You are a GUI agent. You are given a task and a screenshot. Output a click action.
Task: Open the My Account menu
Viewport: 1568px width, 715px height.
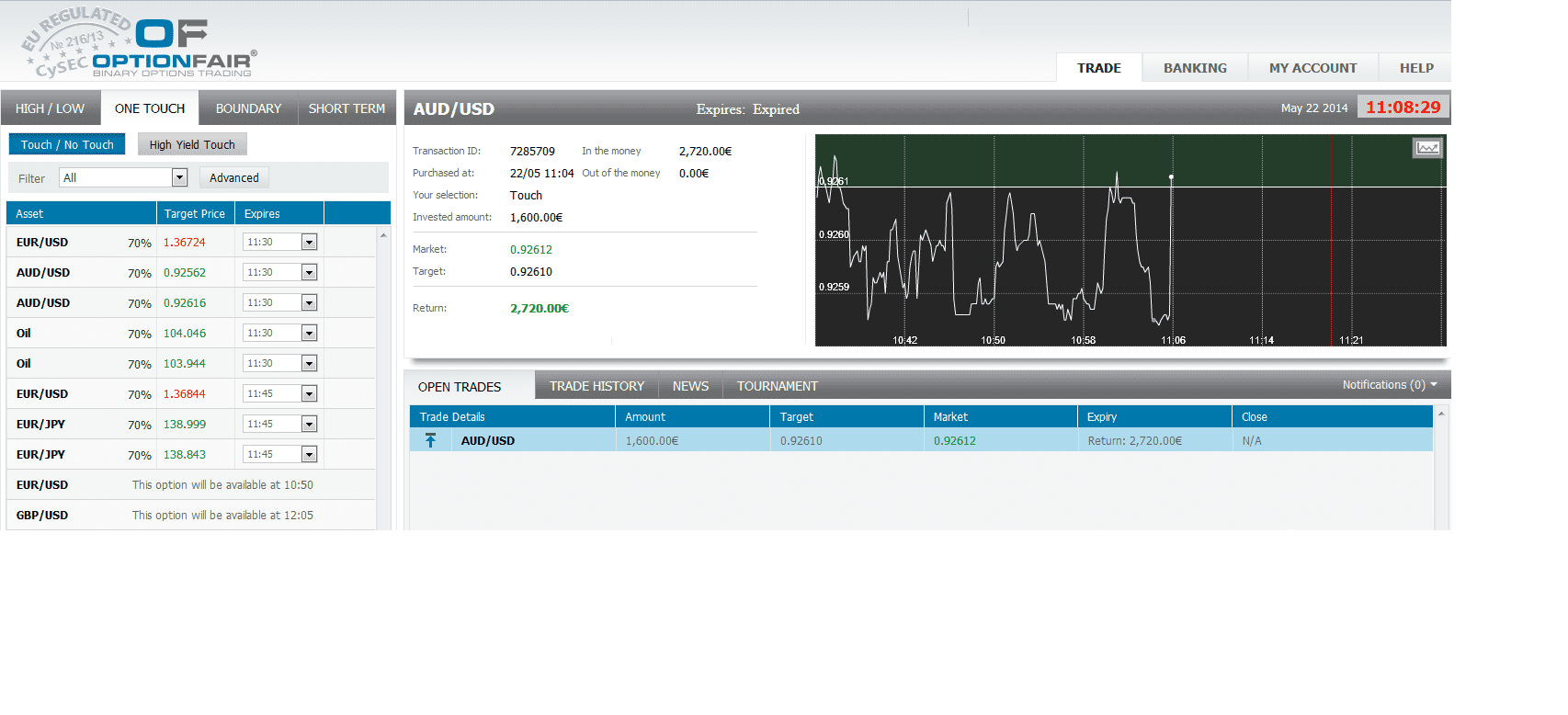click(x=1312, y=68)
